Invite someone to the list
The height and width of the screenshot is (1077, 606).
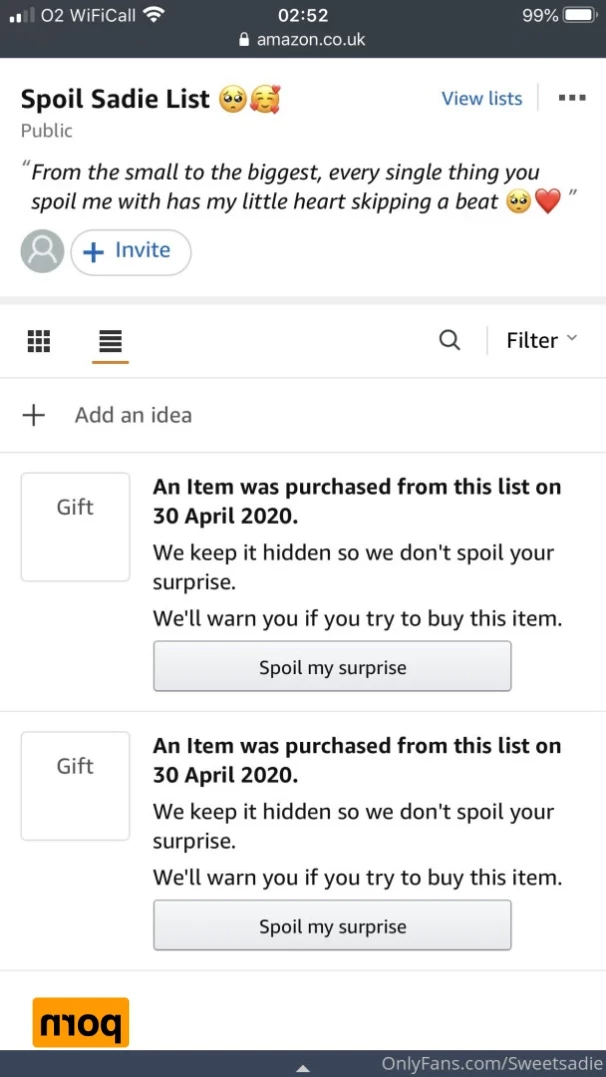click(131, 252)
